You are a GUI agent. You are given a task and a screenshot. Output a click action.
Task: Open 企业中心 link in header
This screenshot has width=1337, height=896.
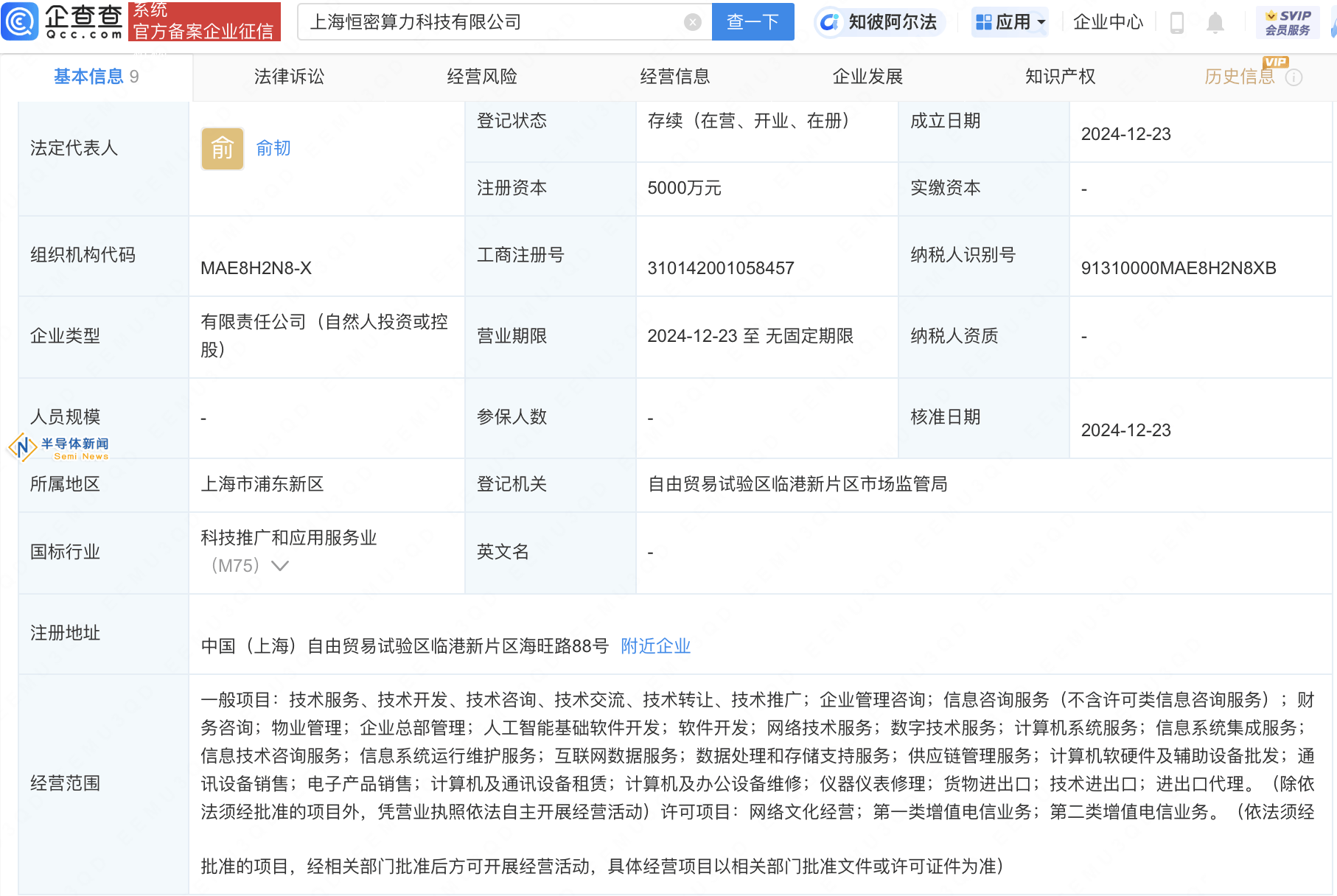coord(1108,22)
